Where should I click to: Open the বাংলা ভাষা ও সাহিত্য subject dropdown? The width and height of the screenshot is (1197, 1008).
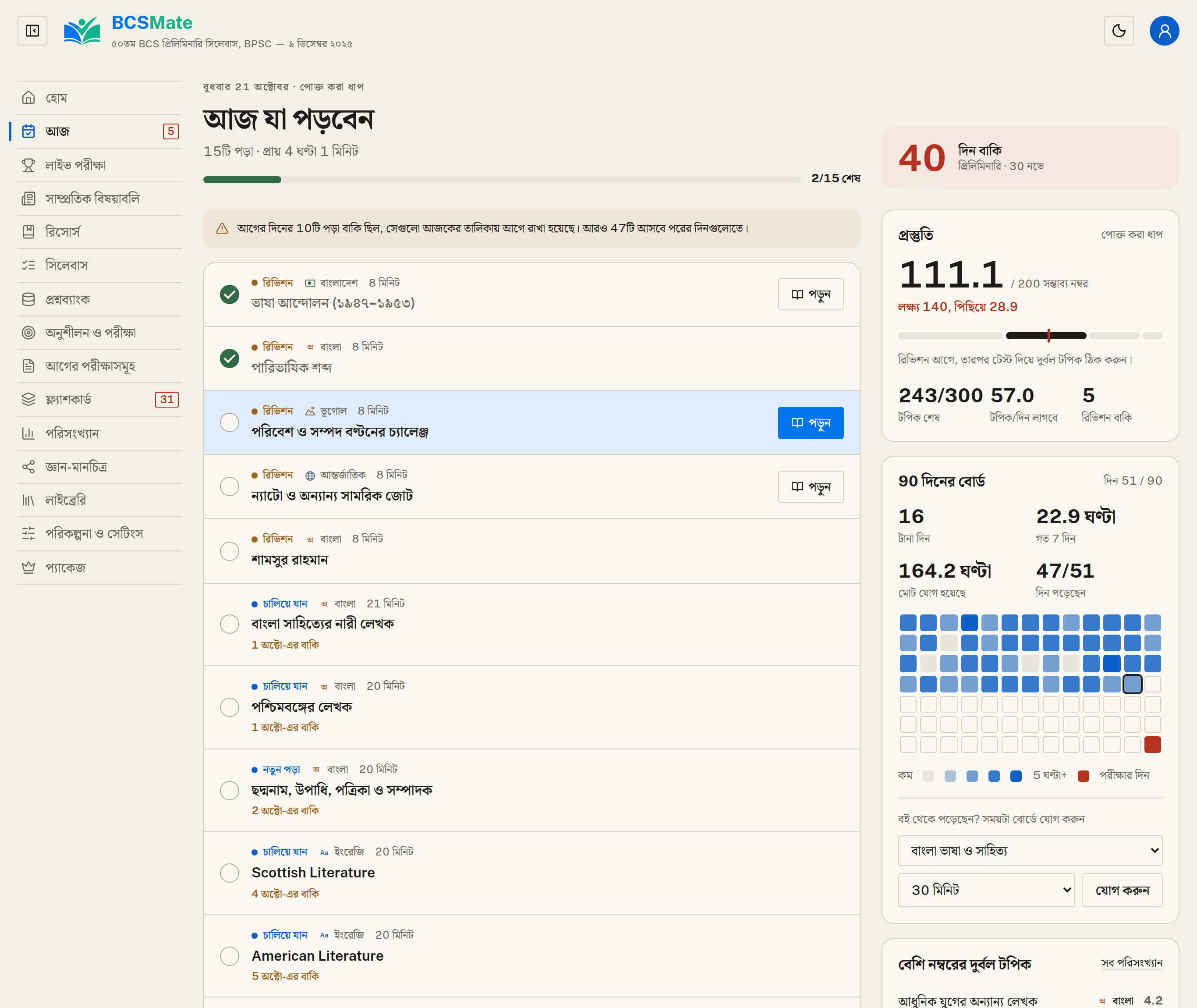point(1030,850)
